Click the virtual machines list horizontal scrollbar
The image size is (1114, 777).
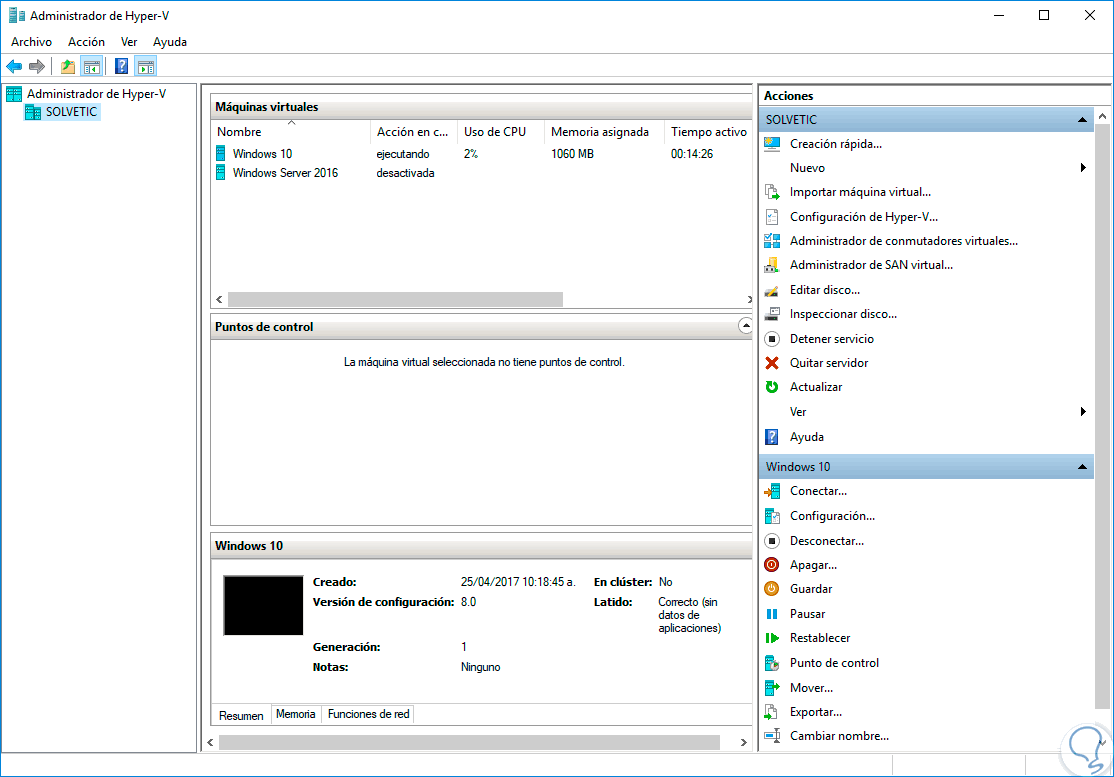tap(395, 300)
